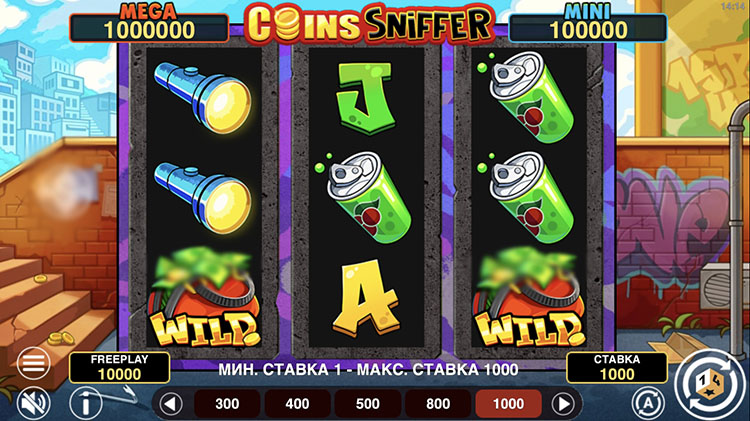Click the yellow A symbol
Viewport: 750px width, 421px height.
(365, 298)
